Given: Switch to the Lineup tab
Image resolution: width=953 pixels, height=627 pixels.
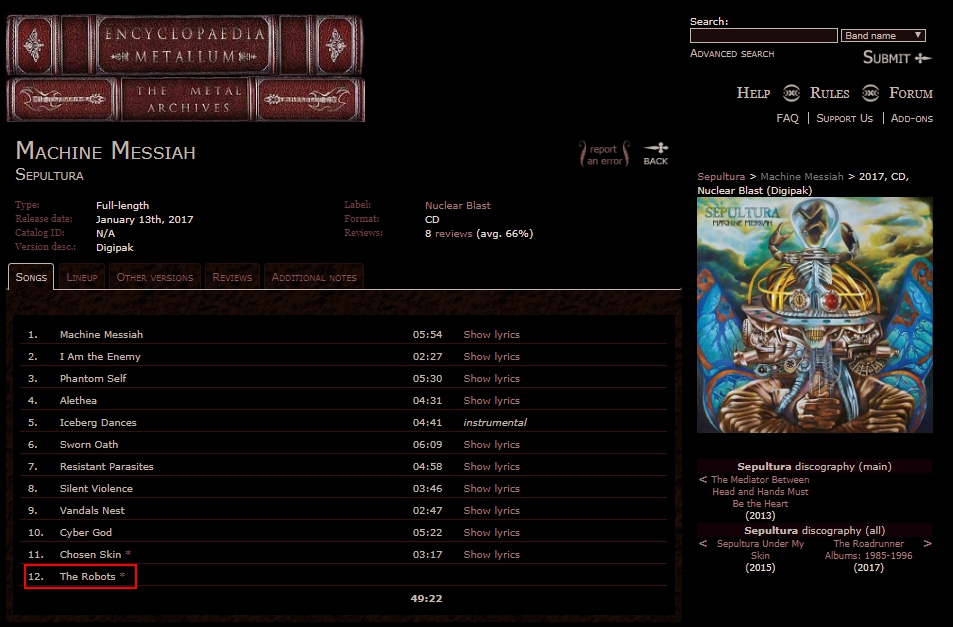Looking at the screenshot, I should [x=81, y=277].
